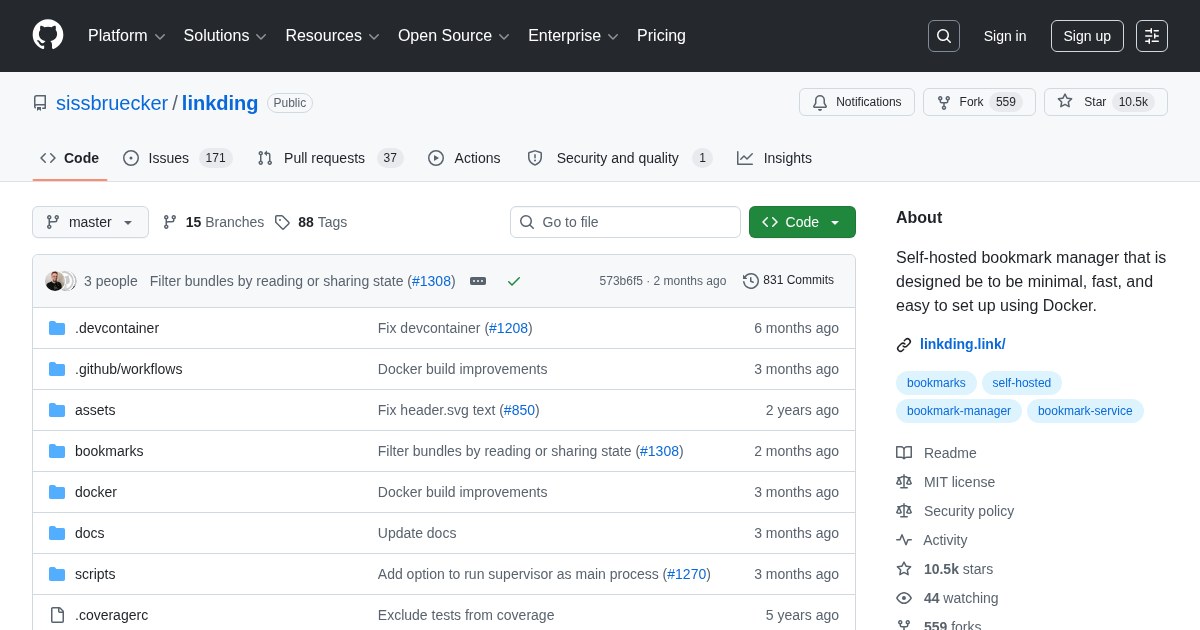Click the history clock icon beside 831 Commits
Image resolution: width=1200 pixels, height=630 pixels.
click(751, 281)
